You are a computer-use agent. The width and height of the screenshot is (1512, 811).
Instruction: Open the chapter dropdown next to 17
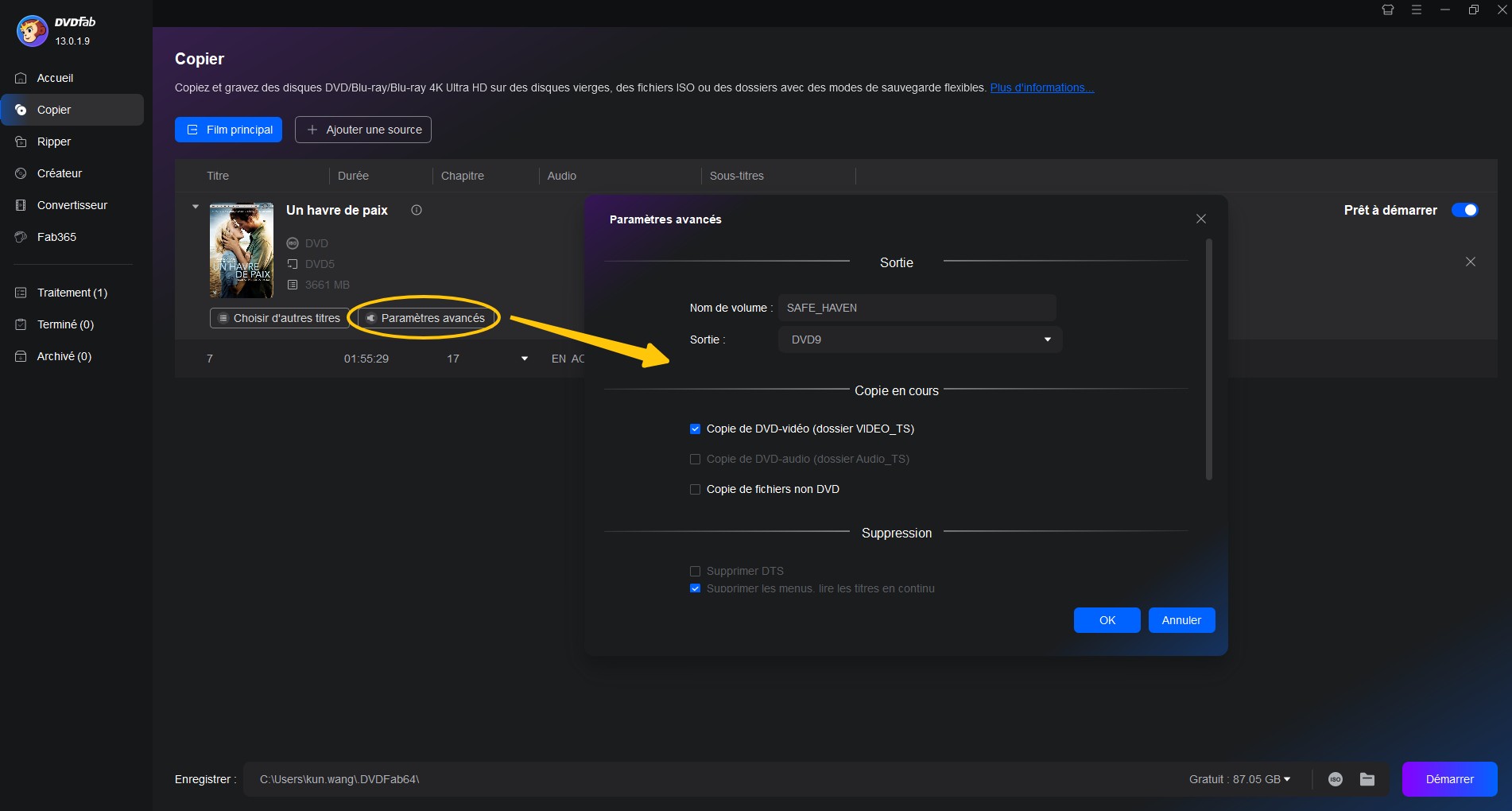(524, 359)
